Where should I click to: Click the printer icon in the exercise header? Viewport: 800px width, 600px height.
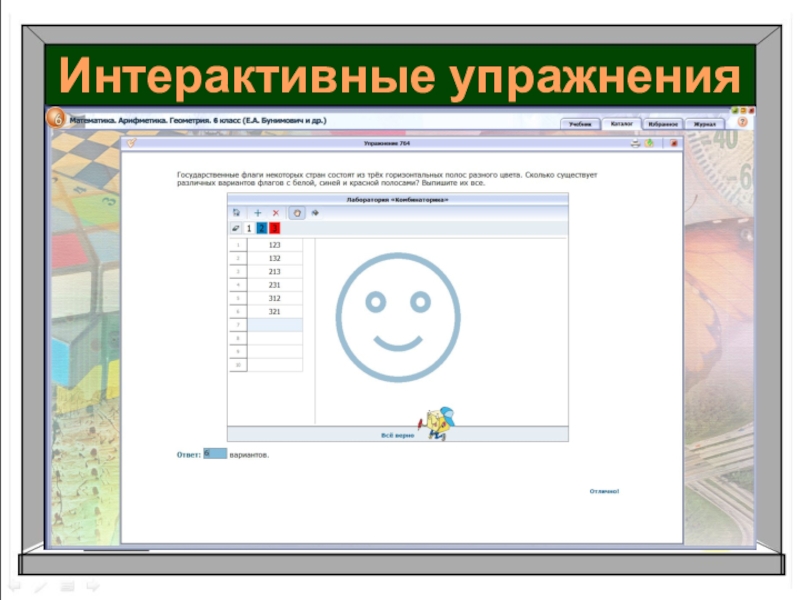coord(635,143)
